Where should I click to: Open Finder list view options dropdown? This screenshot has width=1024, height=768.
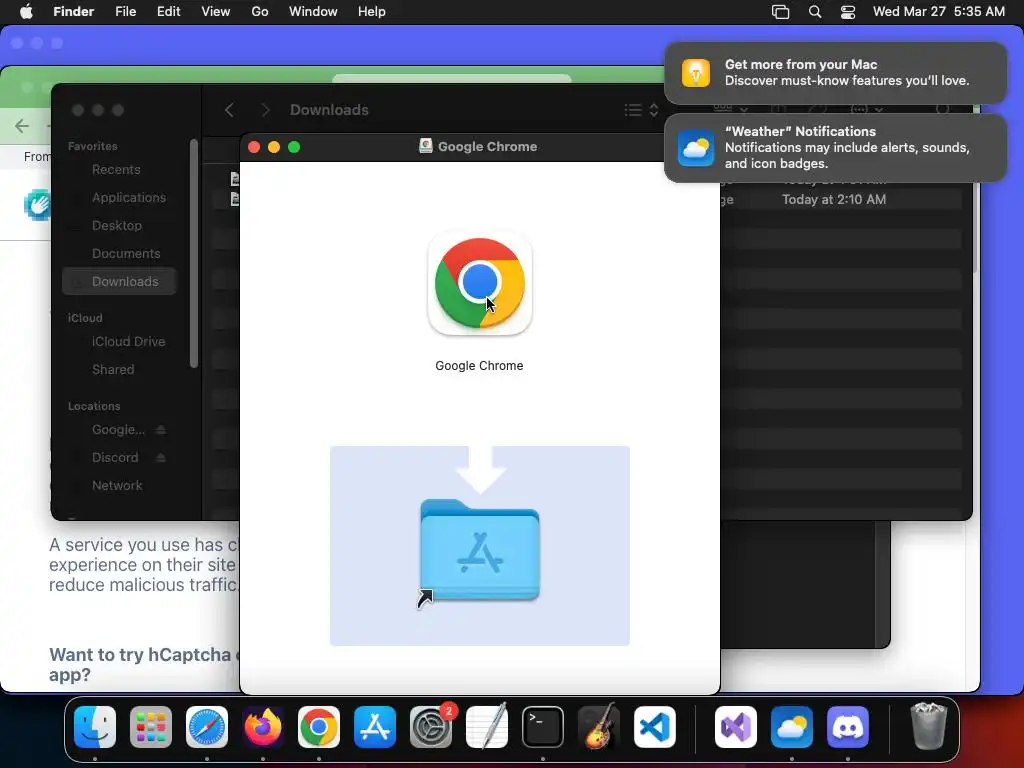pyautogui.click(x=641, y=110)
